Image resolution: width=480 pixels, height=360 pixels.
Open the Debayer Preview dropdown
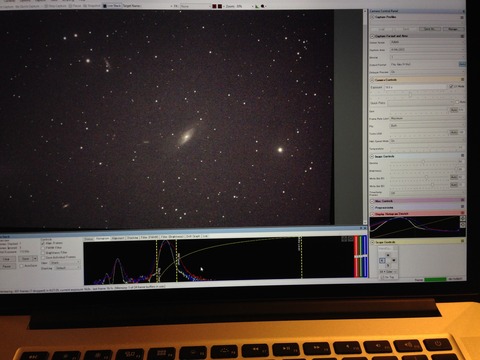pos(427,72)
